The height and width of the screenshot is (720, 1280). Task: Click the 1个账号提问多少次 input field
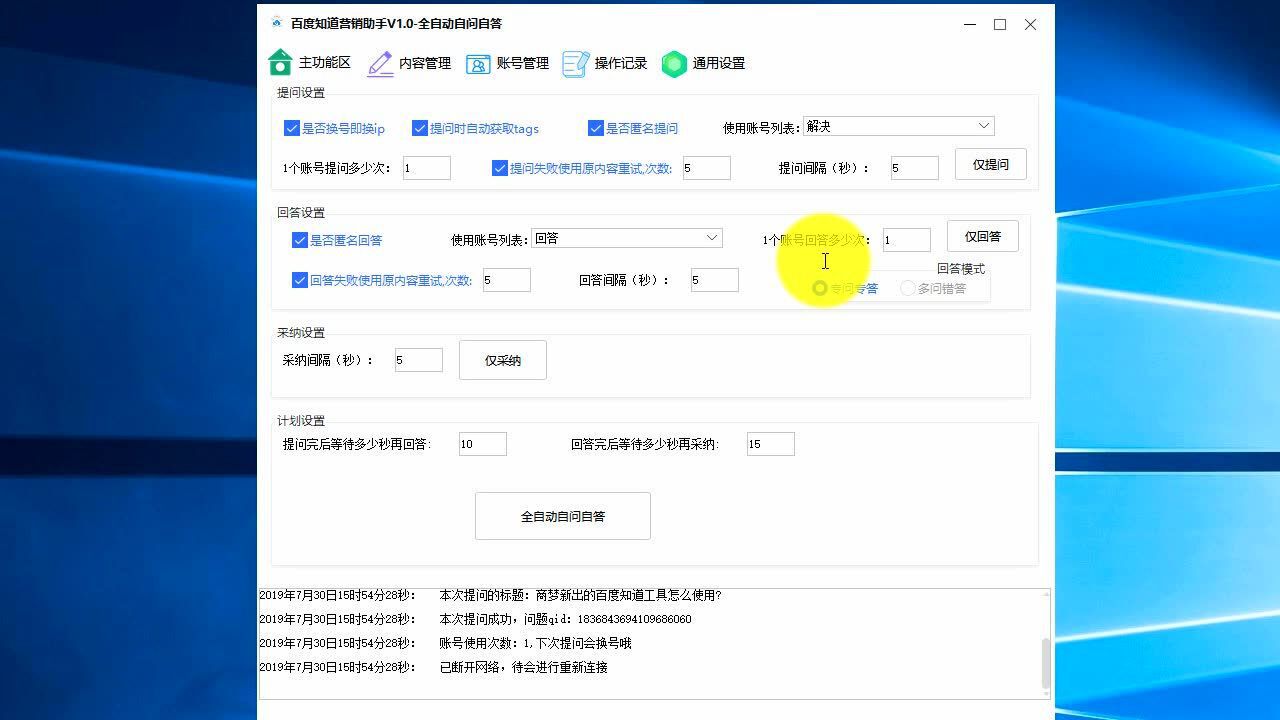click(427, 168)
